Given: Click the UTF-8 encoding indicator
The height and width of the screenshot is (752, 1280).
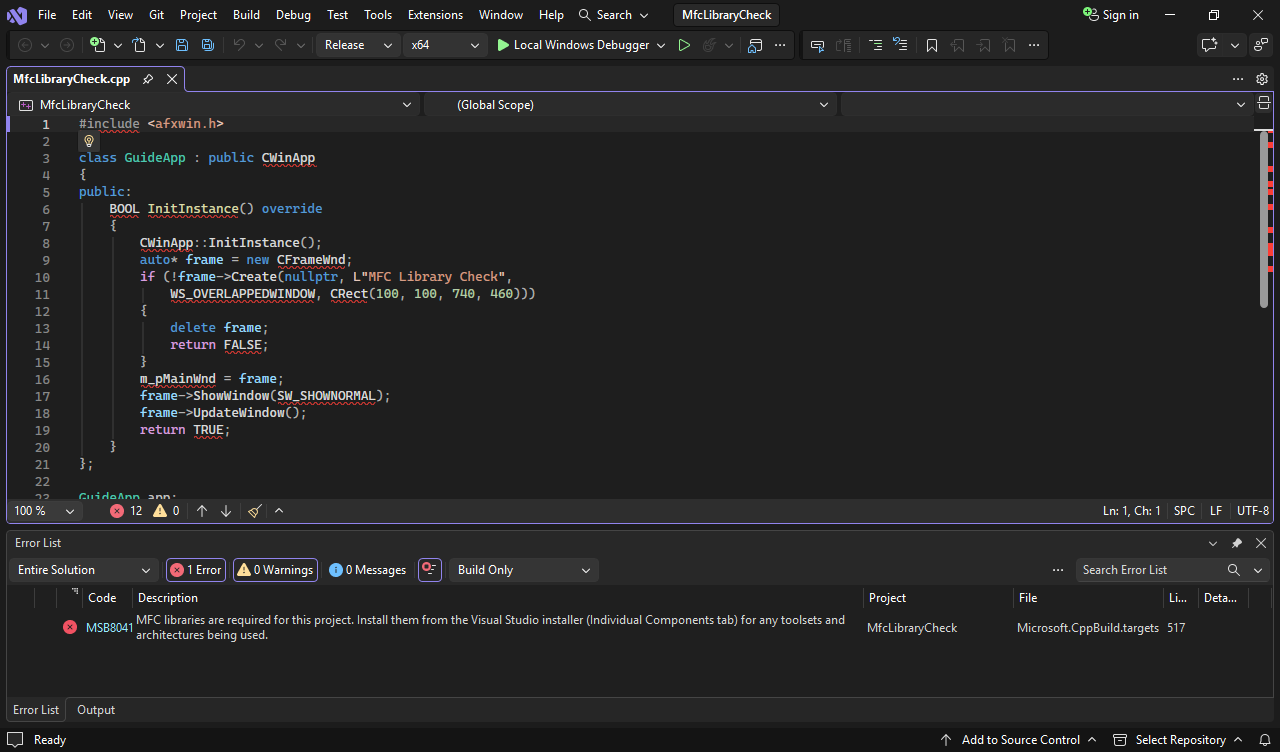Looking at the screenshot, I should [x=1253, y=511].
